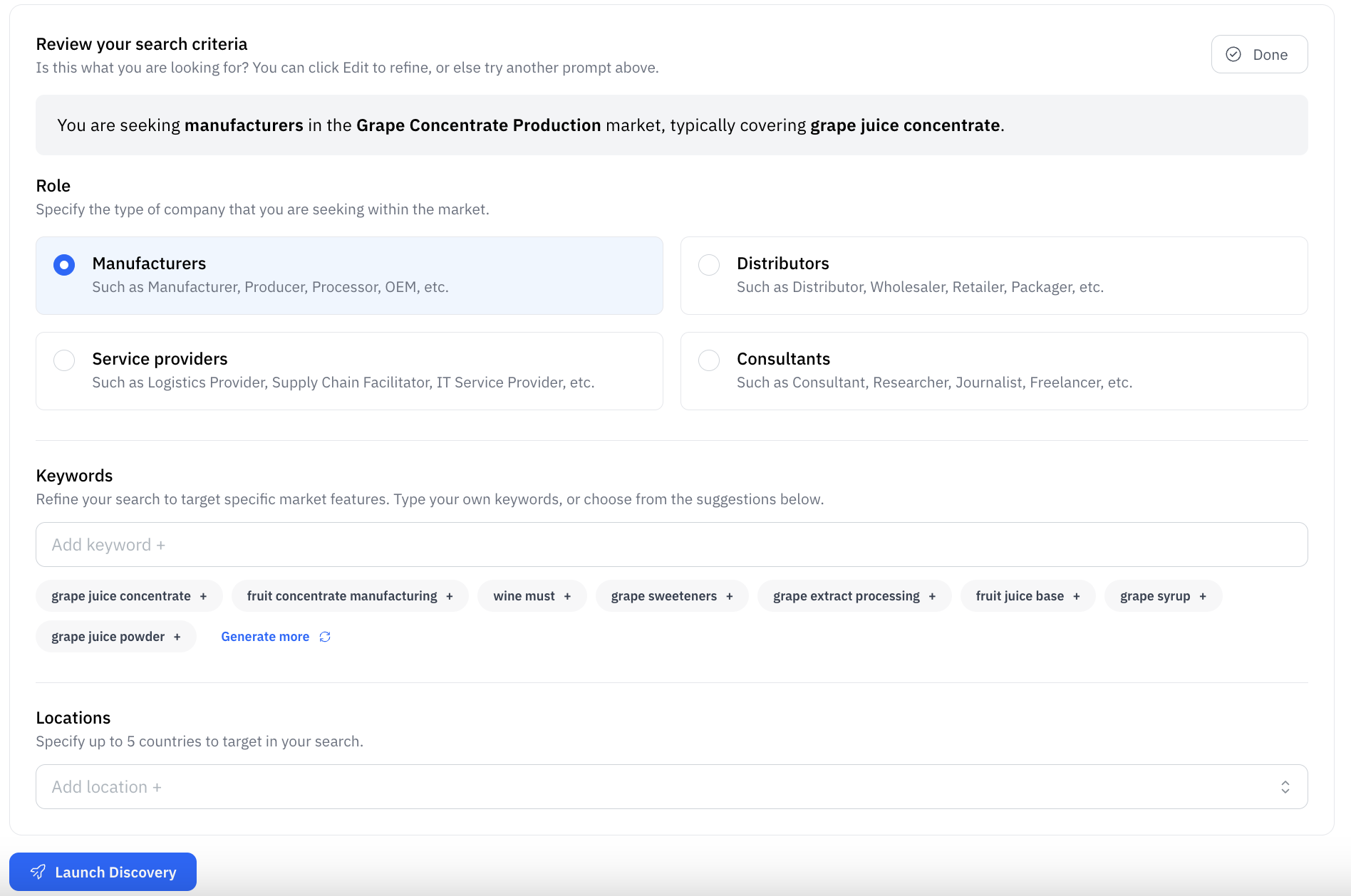The width and height of the screenshot is (1351, 896).
Task: Click the Done button
Action: tap(1259, 54)
